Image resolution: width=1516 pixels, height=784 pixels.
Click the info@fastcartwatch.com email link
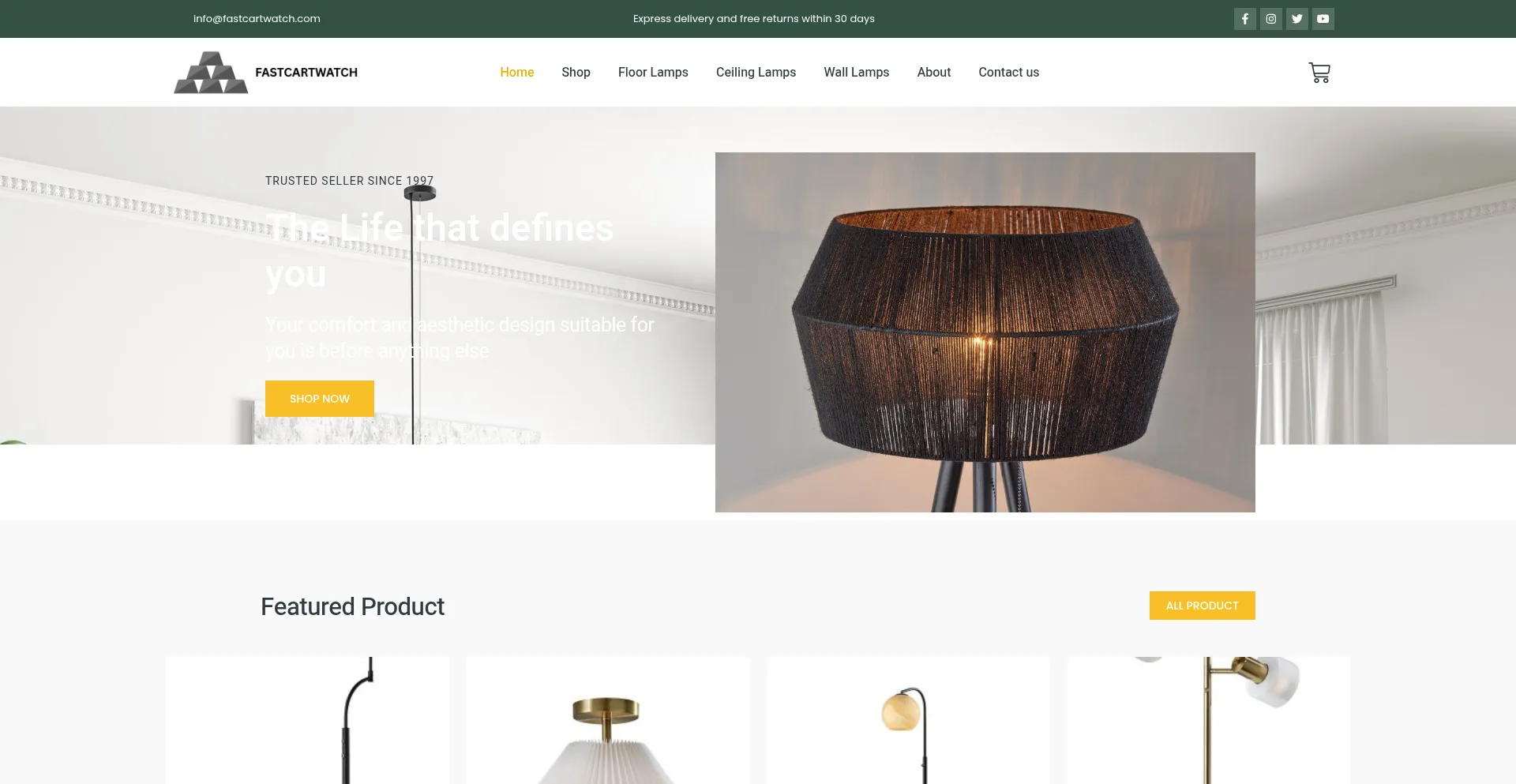point(257,18)
